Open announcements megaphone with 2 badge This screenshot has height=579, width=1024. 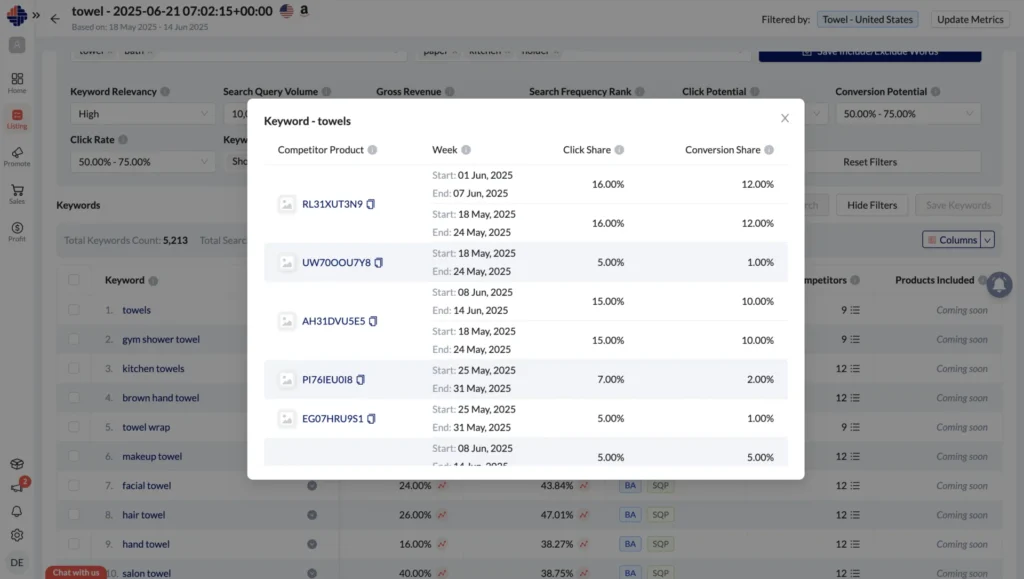pos(17,487)
